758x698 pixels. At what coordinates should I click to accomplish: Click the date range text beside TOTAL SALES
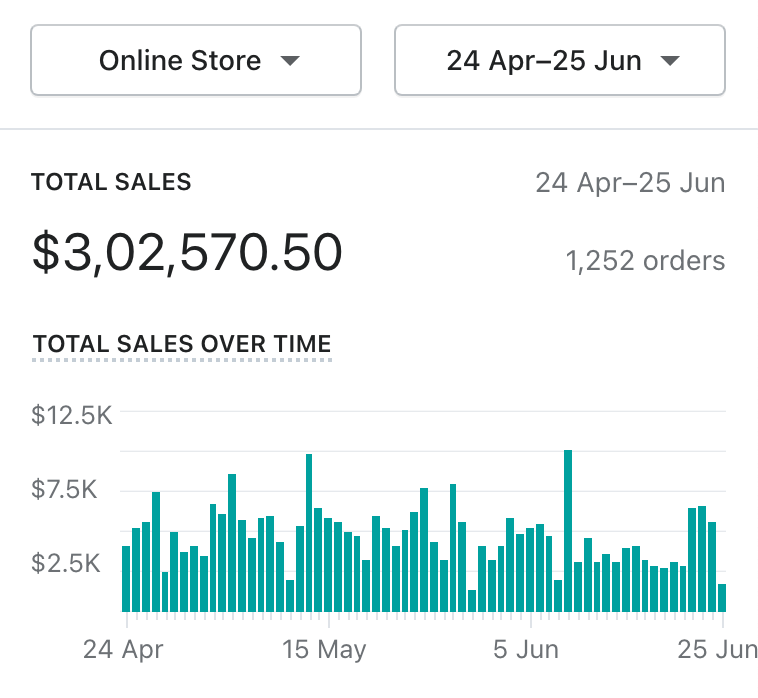click(x=630, y=183)
